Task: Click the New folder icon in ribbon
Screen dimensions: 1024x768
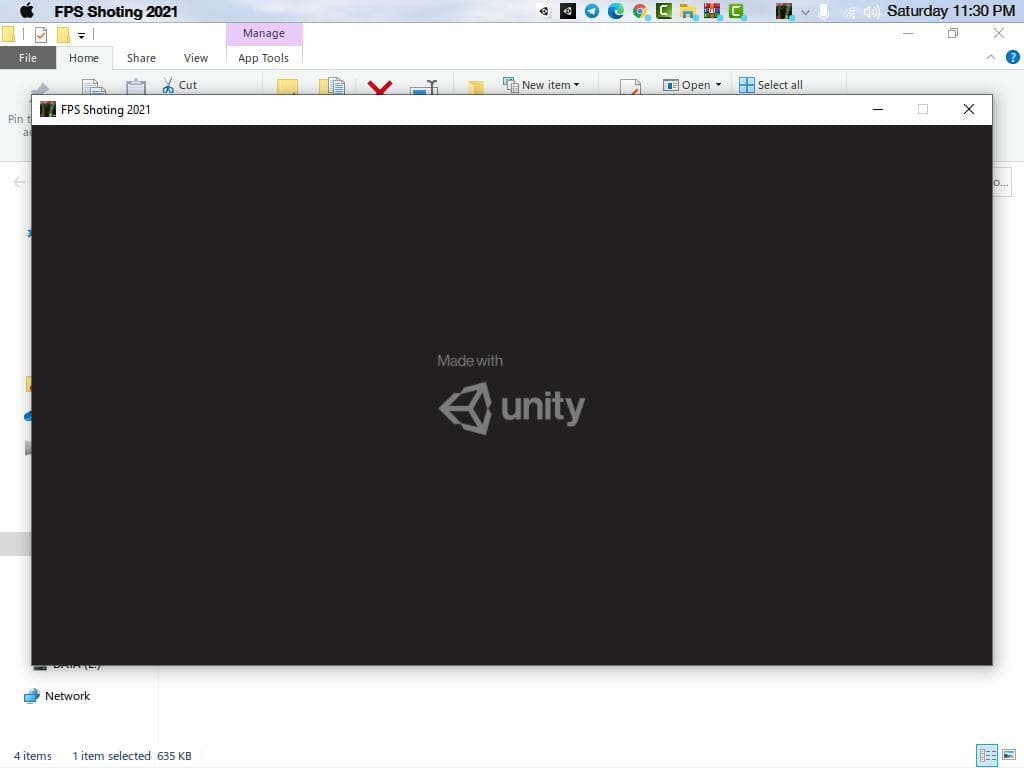Action: [475, 88]
